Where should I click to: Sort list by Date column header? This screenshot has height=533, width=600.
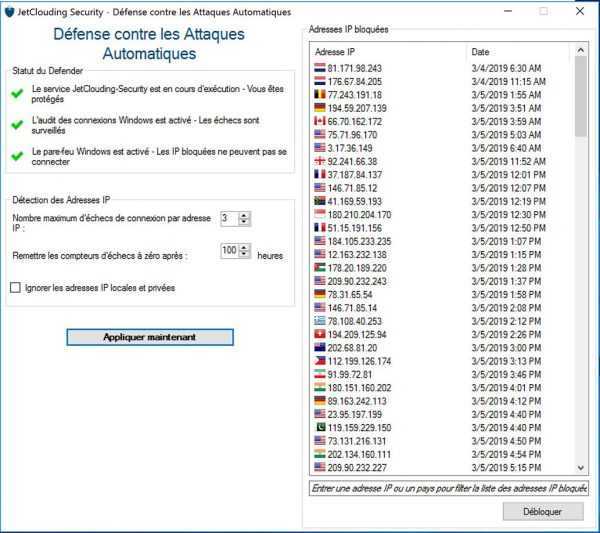[520, 52]
